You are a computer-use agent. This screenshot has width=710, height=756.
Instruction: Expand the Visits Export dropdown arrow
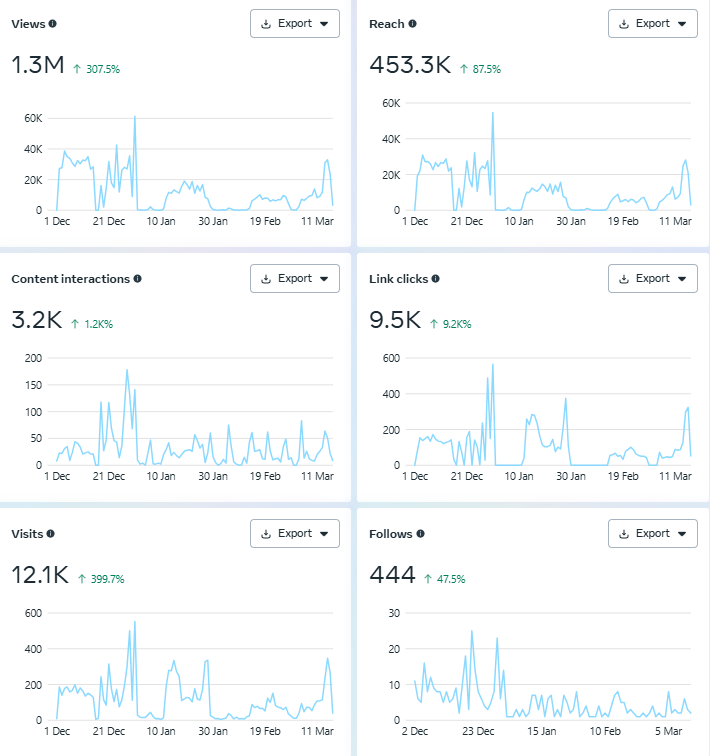[x=324, y=534]
